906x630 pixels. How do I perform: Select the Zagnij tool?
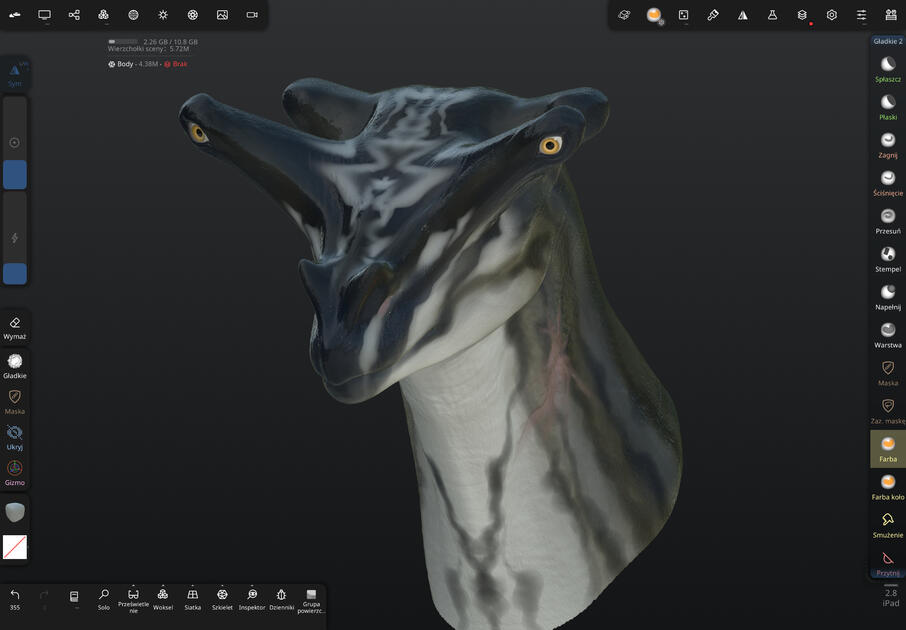click(888, 145)
